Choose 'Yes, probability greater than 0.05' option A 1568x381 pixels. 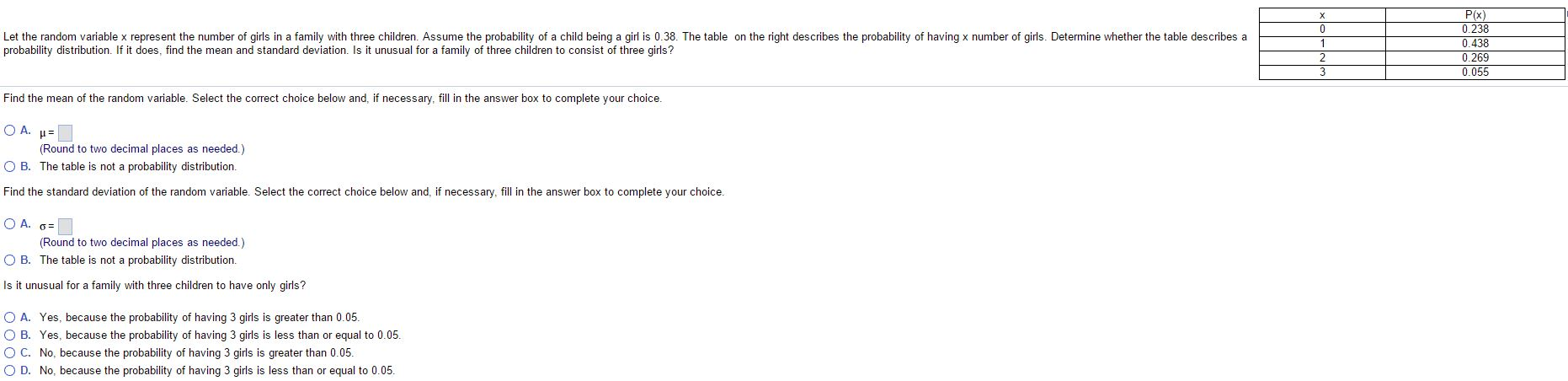(9, 317)
